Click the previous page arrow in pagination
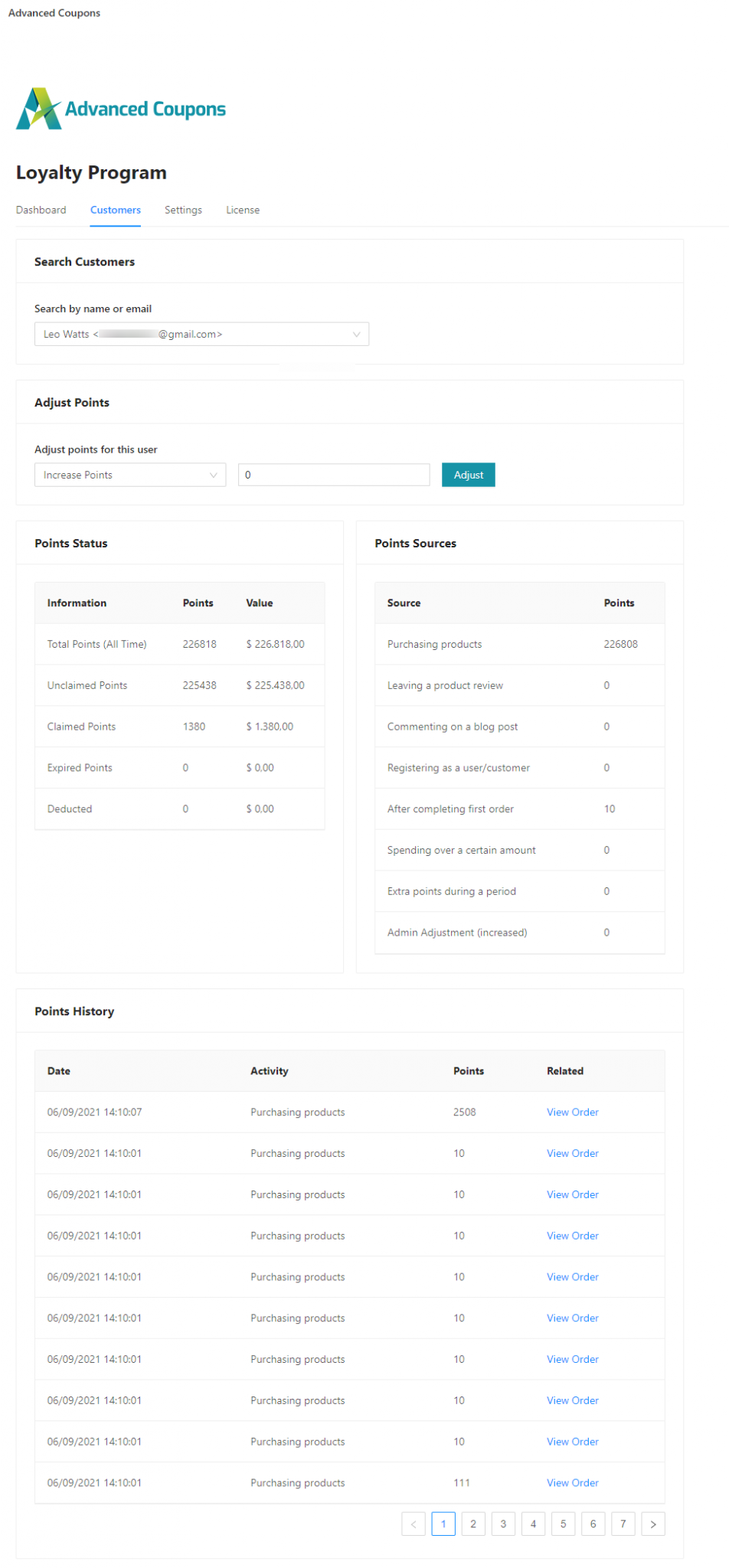729x1568 pixels. coord(414,1524)
